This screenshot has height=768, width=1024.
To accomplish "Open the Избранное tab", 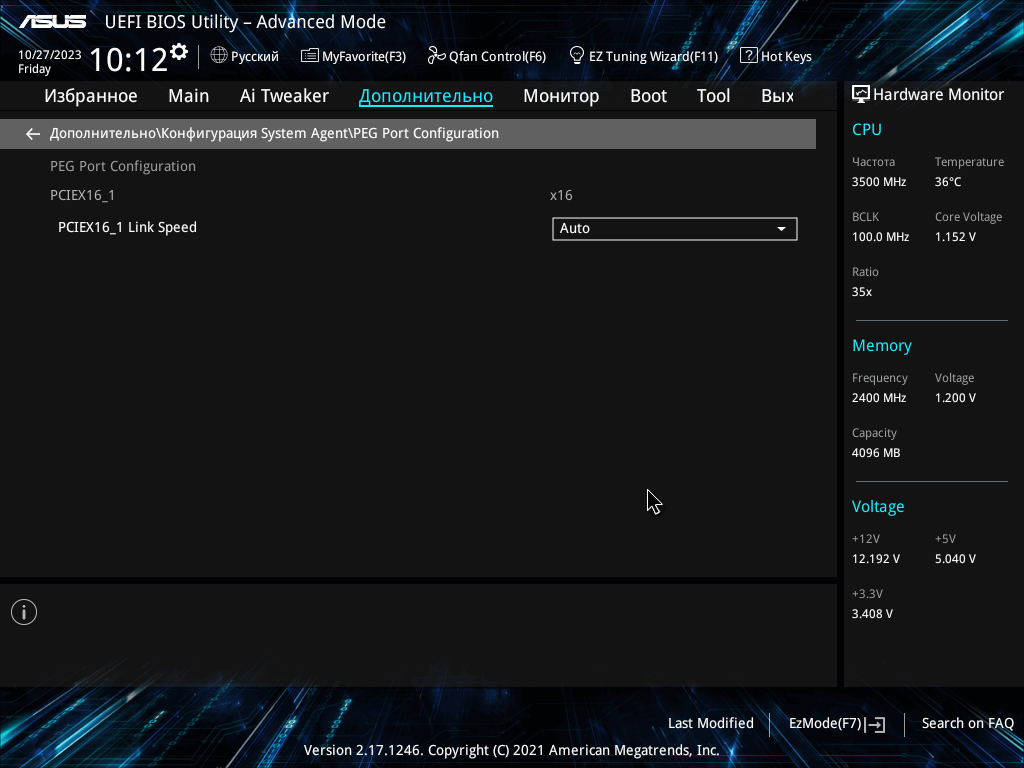I will [91, 96].
